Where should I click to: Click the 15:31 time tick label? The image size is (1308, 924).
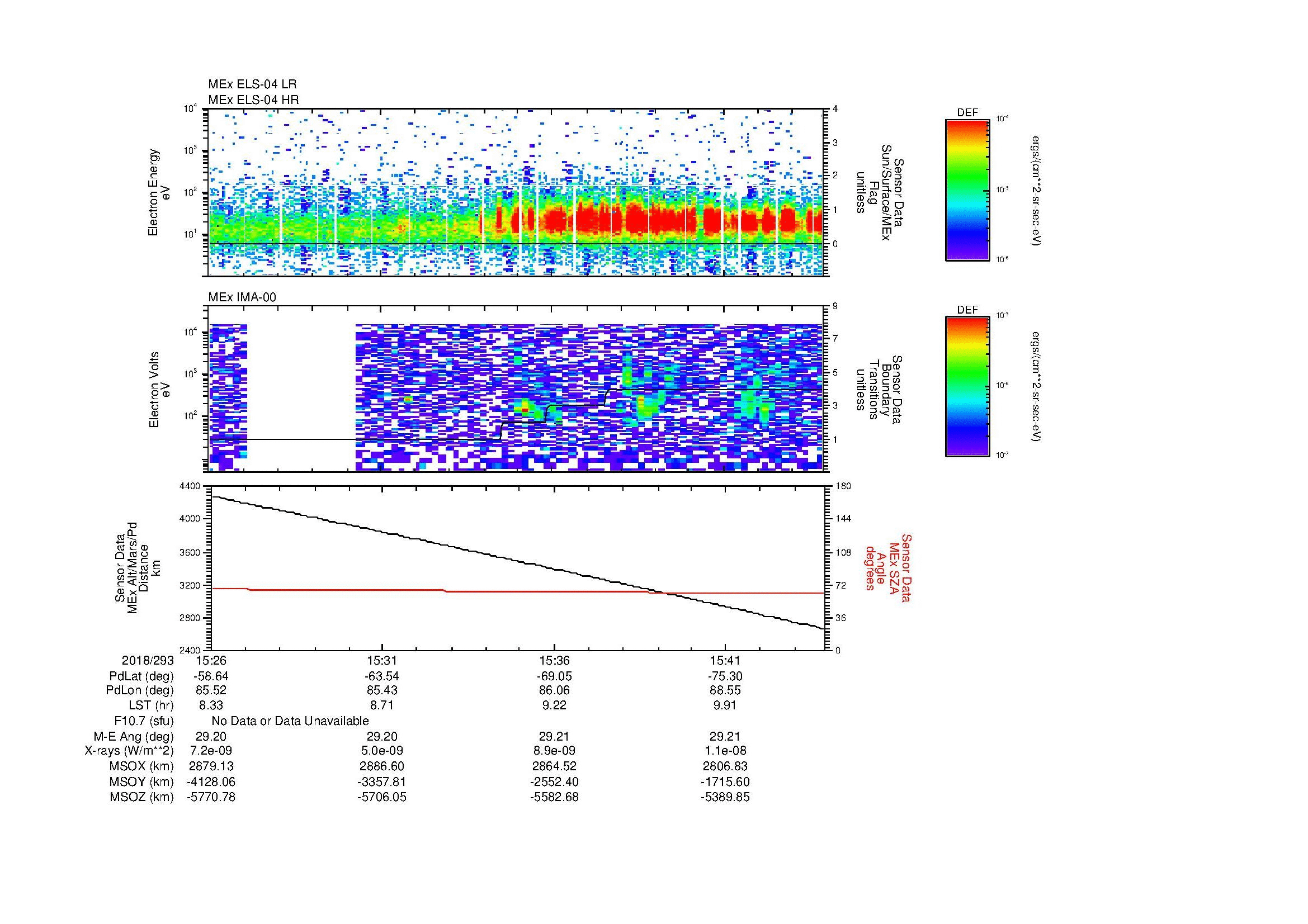(x=382, y=661)
